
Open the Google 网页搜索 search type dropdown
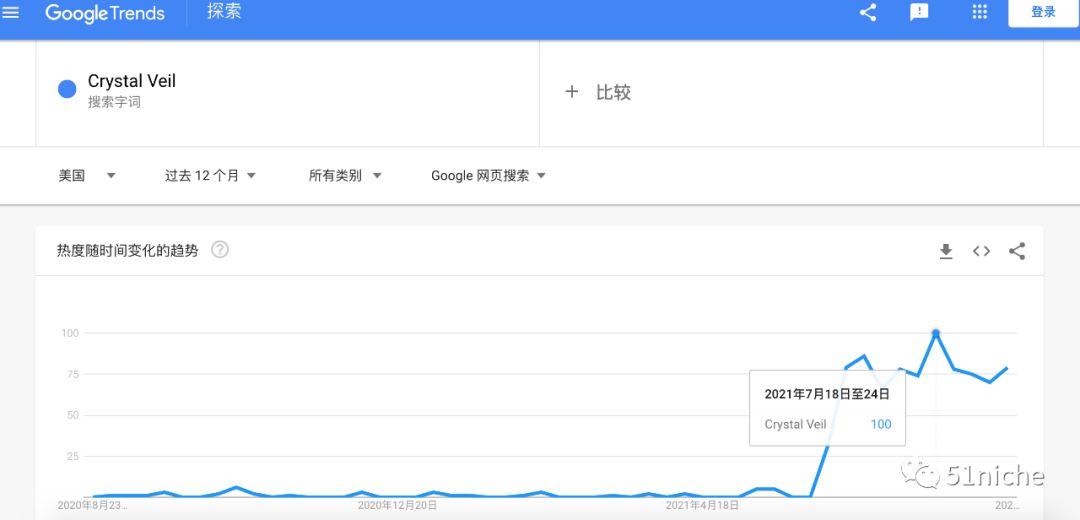(488, 176)
